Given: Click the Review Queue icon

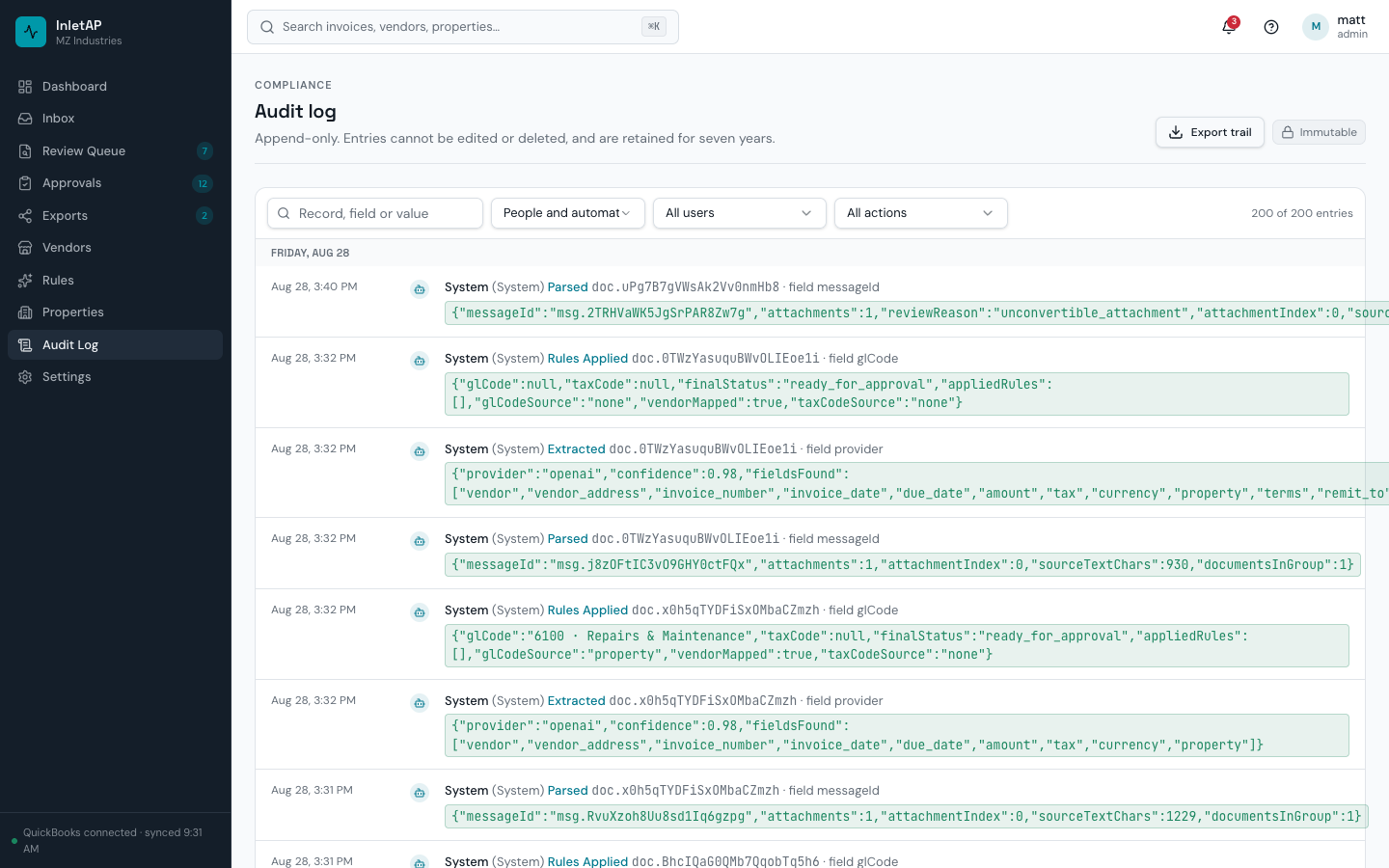Looking at the screenshot, I should click(x=25, y=151).
